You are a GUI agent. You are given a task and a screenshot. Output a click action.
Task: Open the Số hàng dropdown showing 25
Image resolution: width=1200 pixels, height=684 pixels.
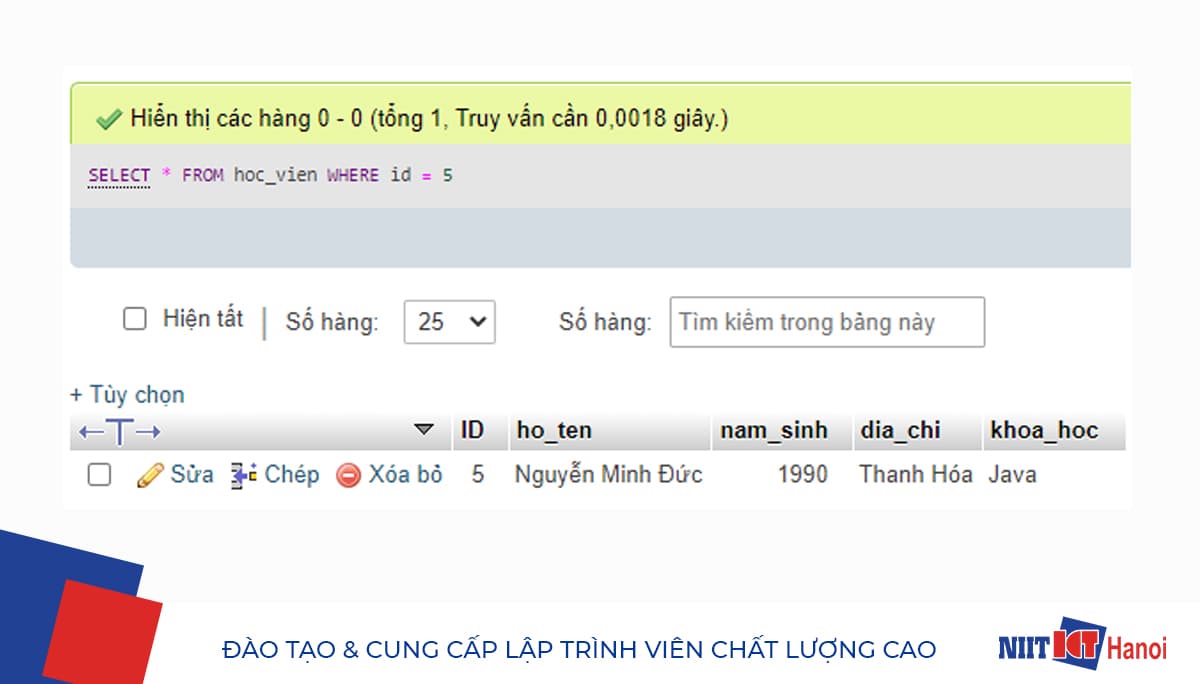click(x=449, y=321)
